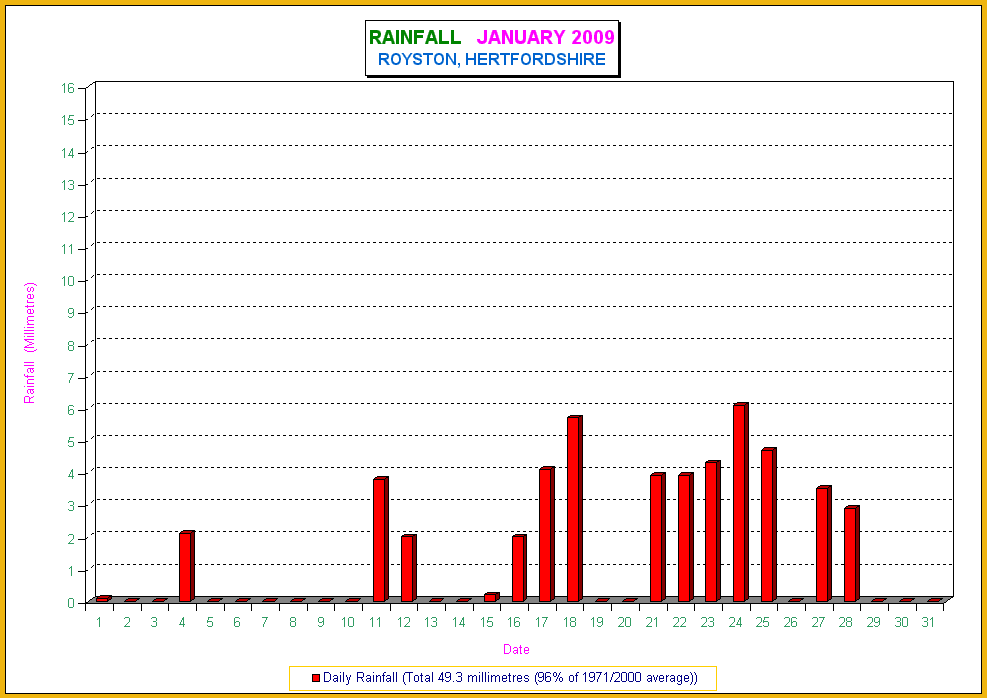
Task: Select the rainfall bar for date 25
Action: (769, 525)
